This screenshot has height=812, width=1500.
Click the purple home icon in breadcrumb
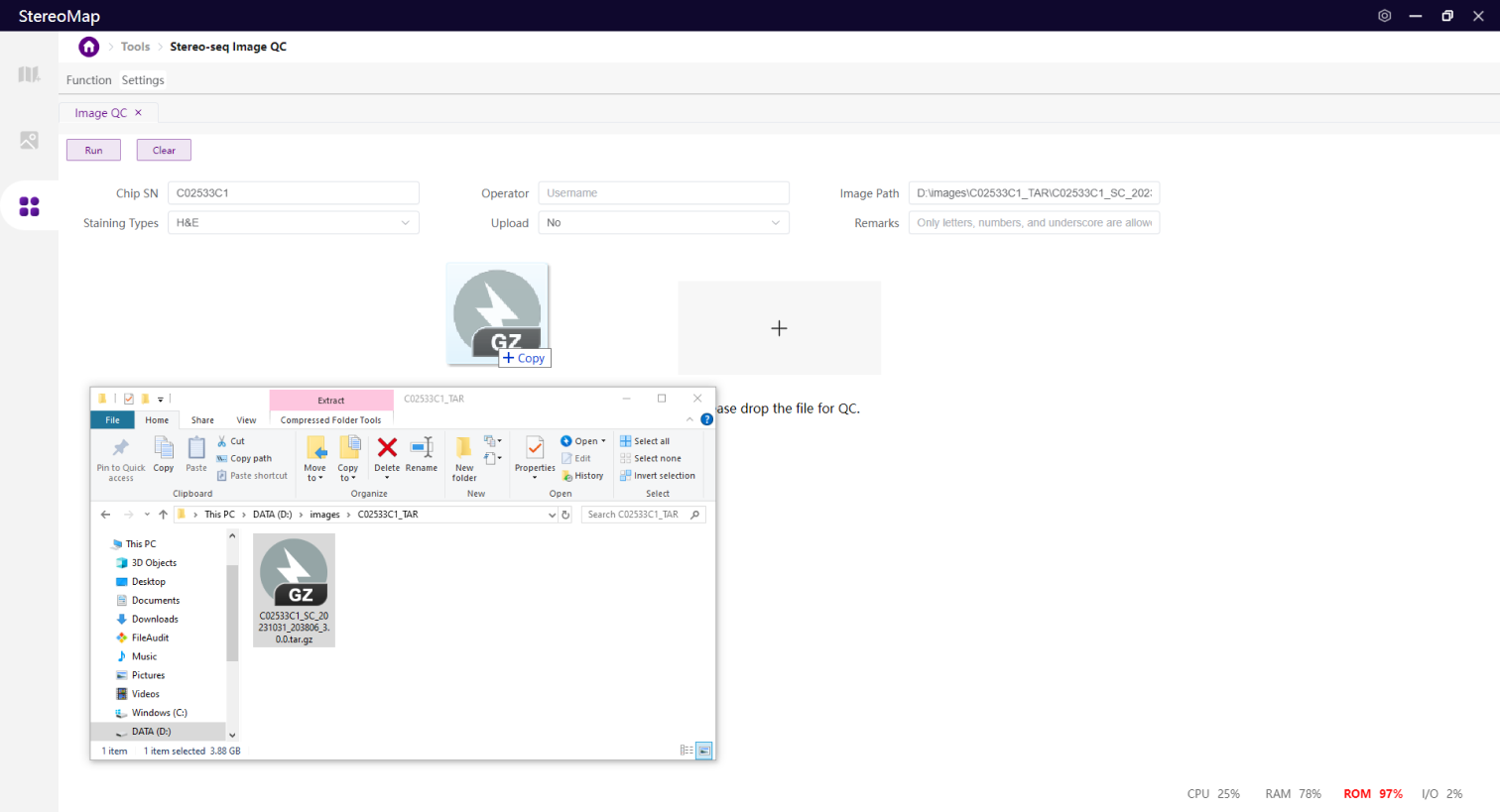coord(89,47)
